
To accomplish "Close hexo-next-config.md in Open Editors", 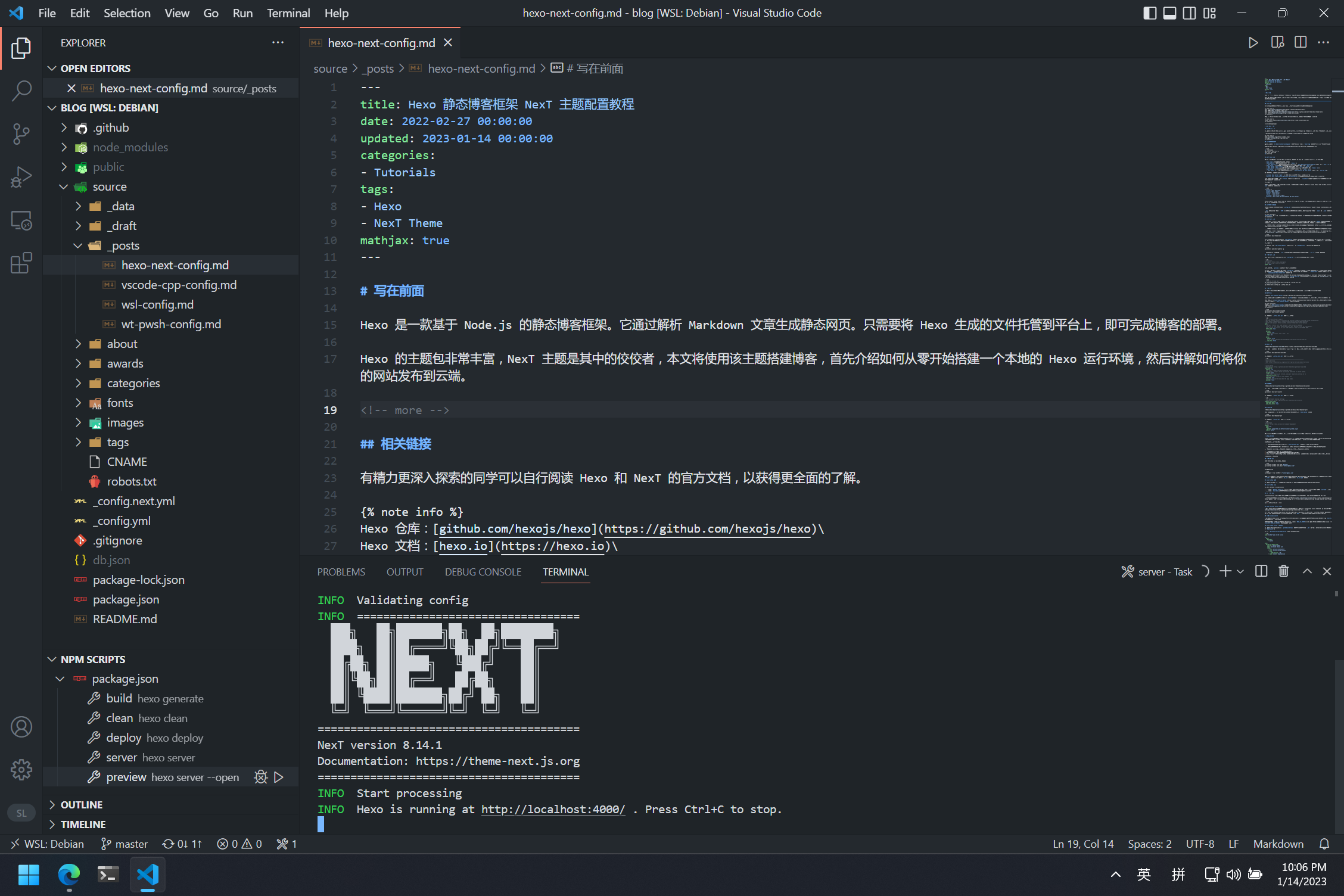I will 71,88.
